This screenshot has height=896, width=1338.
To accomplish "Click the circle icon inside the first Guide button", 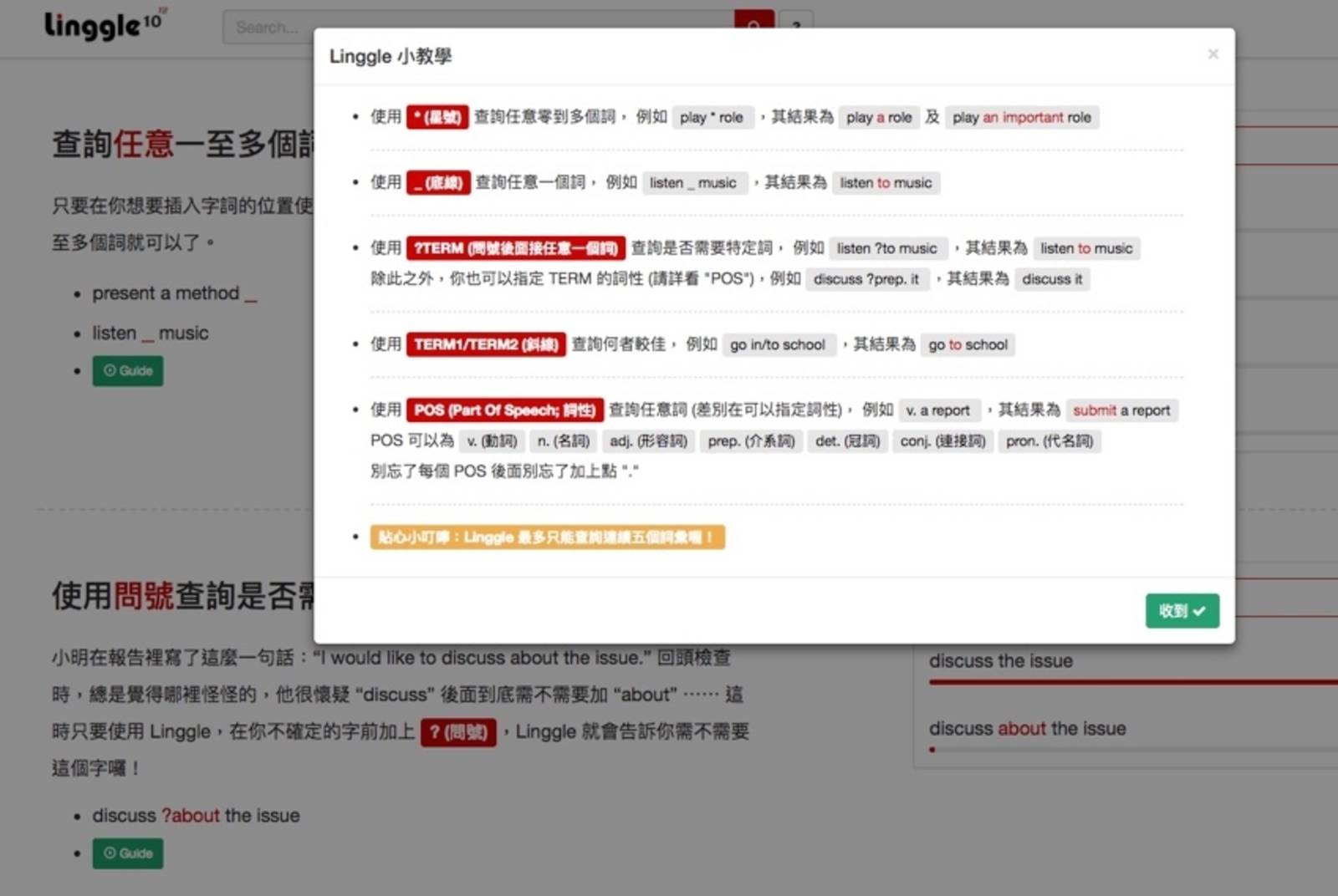I will (x=109, y=370).
